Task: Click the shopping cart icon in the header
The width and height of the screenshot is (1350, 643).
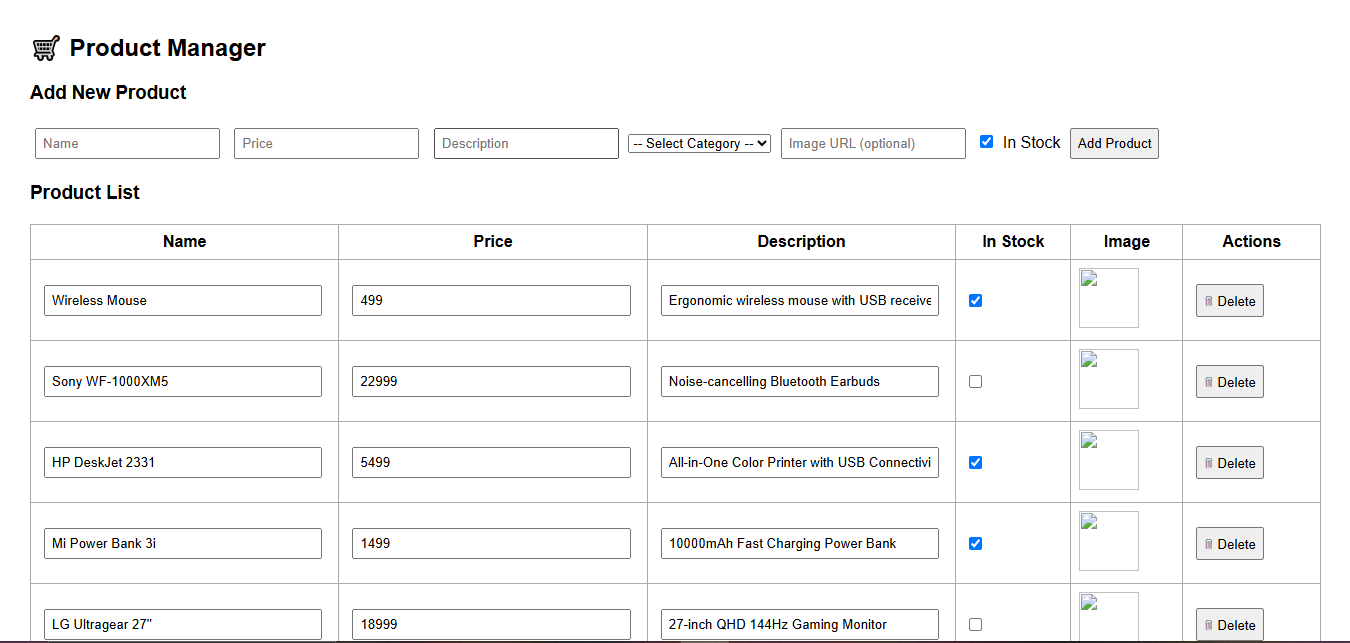Action: pos(46,46)
